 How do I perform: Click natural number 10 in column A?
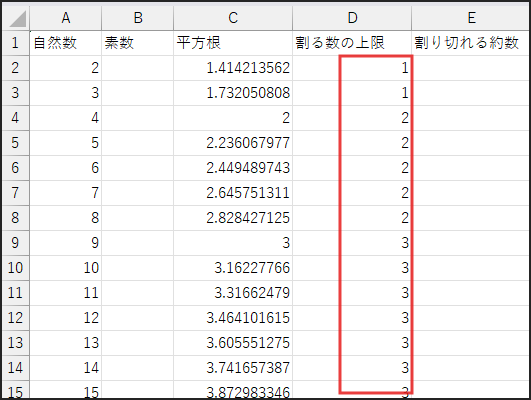66,268
